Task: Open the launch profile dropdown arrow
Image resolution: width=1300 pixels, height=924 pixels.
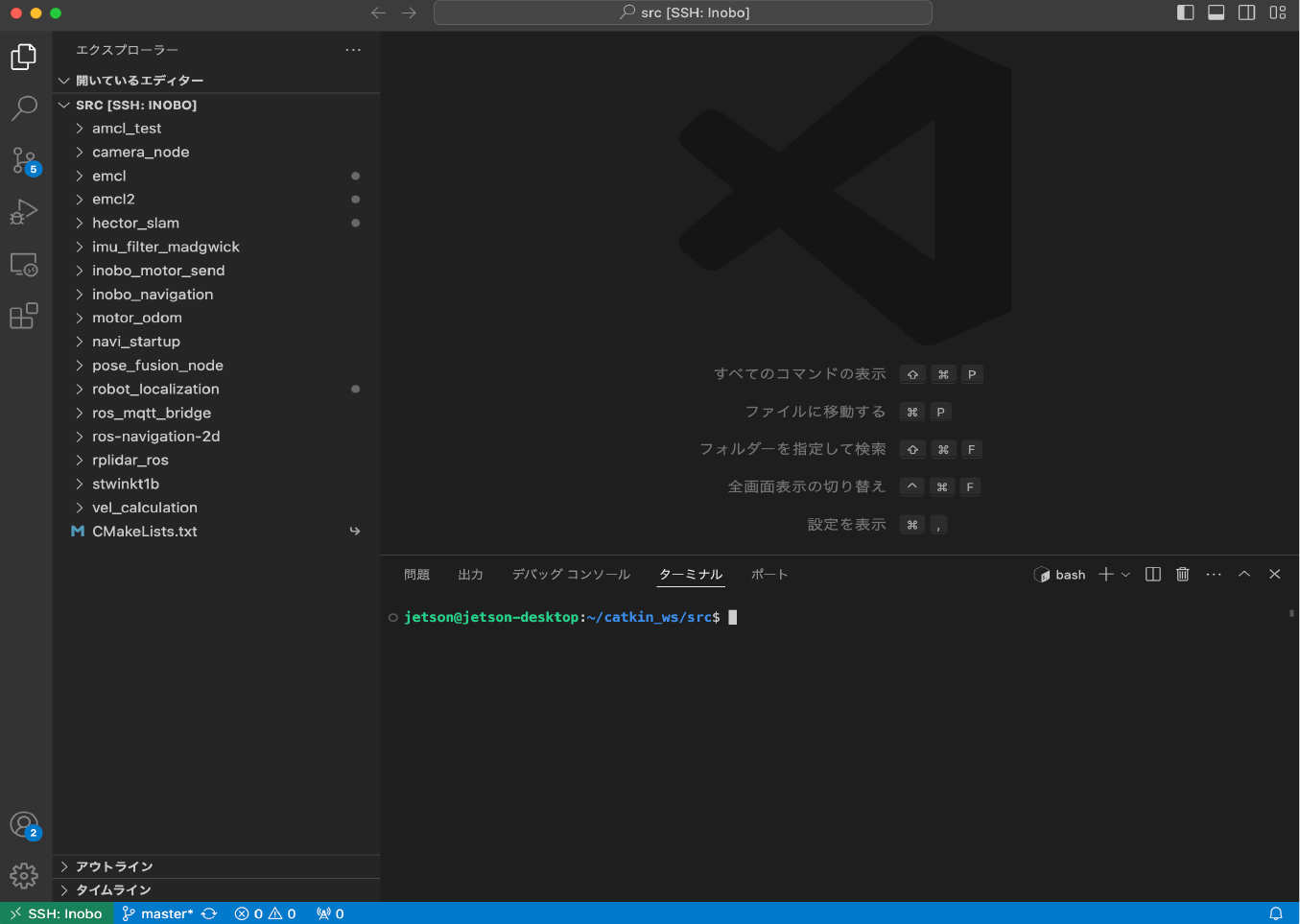Action: pyautogui.click(x=1125, y=574)
